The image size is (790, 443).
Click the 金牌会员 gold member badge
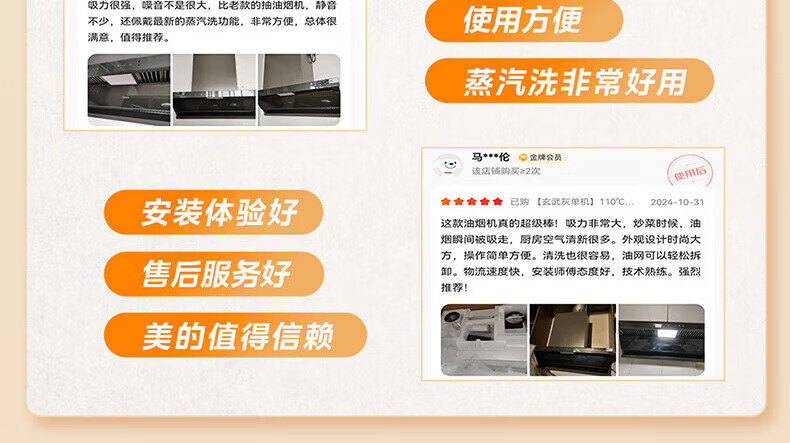pyautogui.click(x=542, y=157)
